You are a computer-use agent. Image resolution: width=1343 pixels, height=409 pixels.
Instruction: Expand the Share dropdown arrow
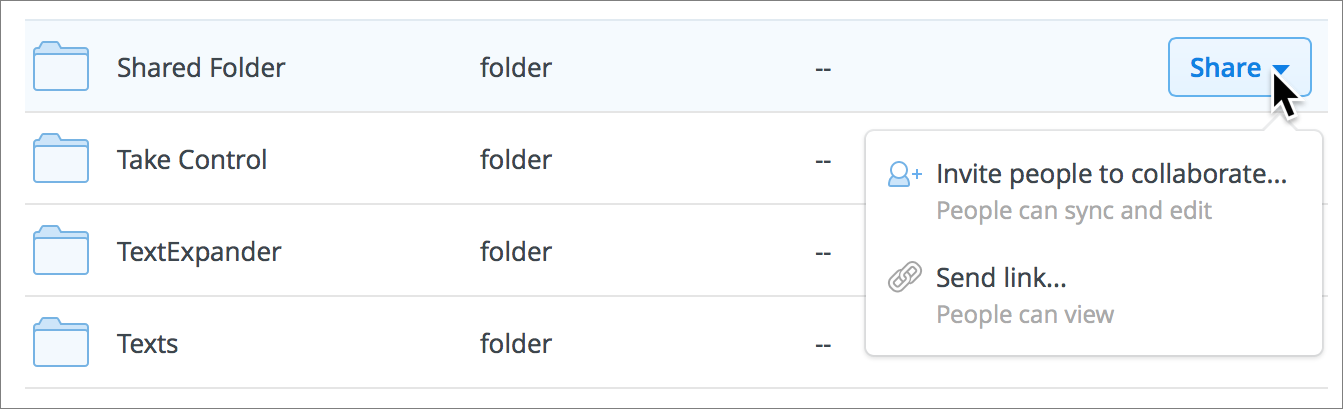(1281, 69)
